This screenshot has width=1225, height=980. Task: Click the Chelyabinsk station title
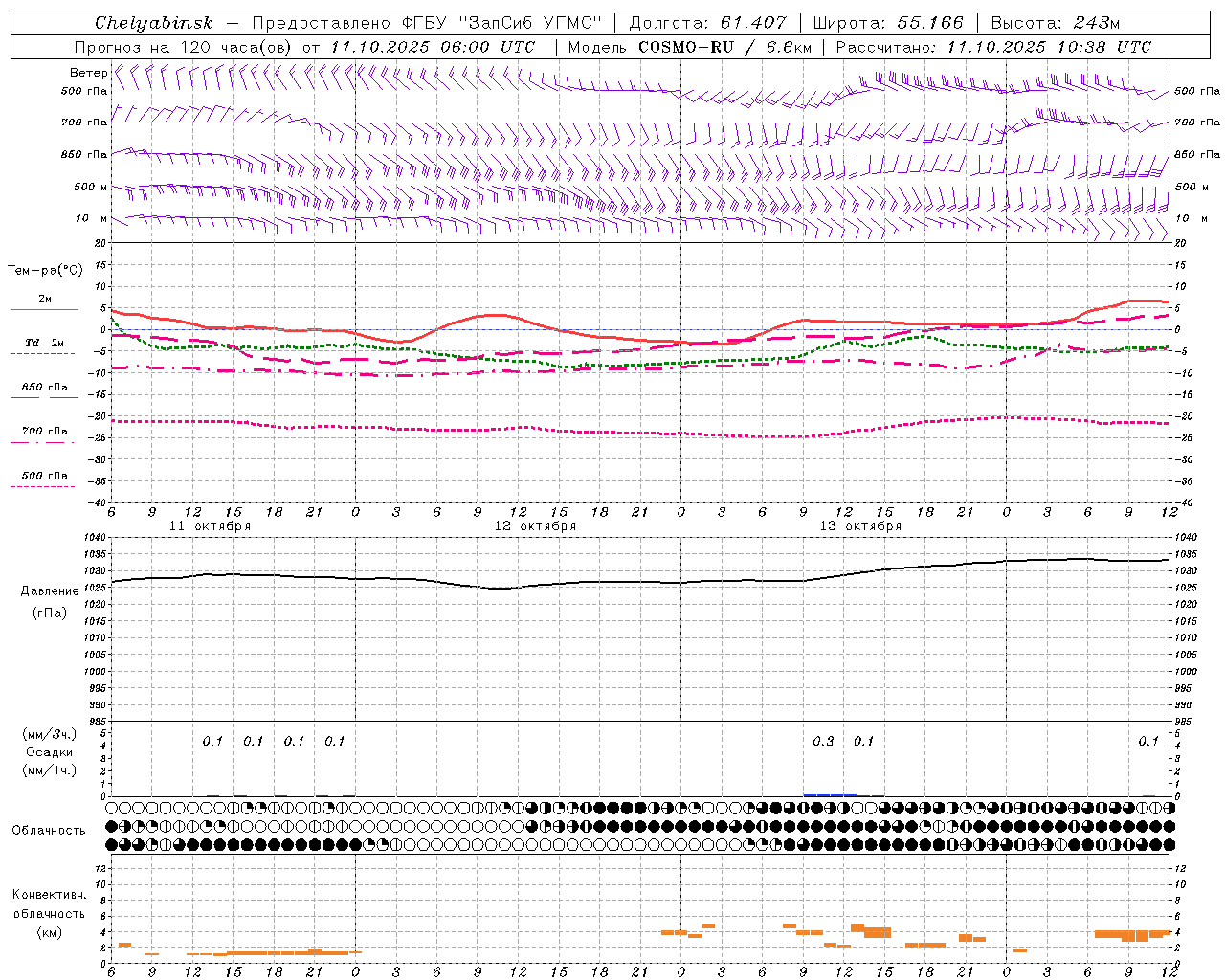pos(153,23)
